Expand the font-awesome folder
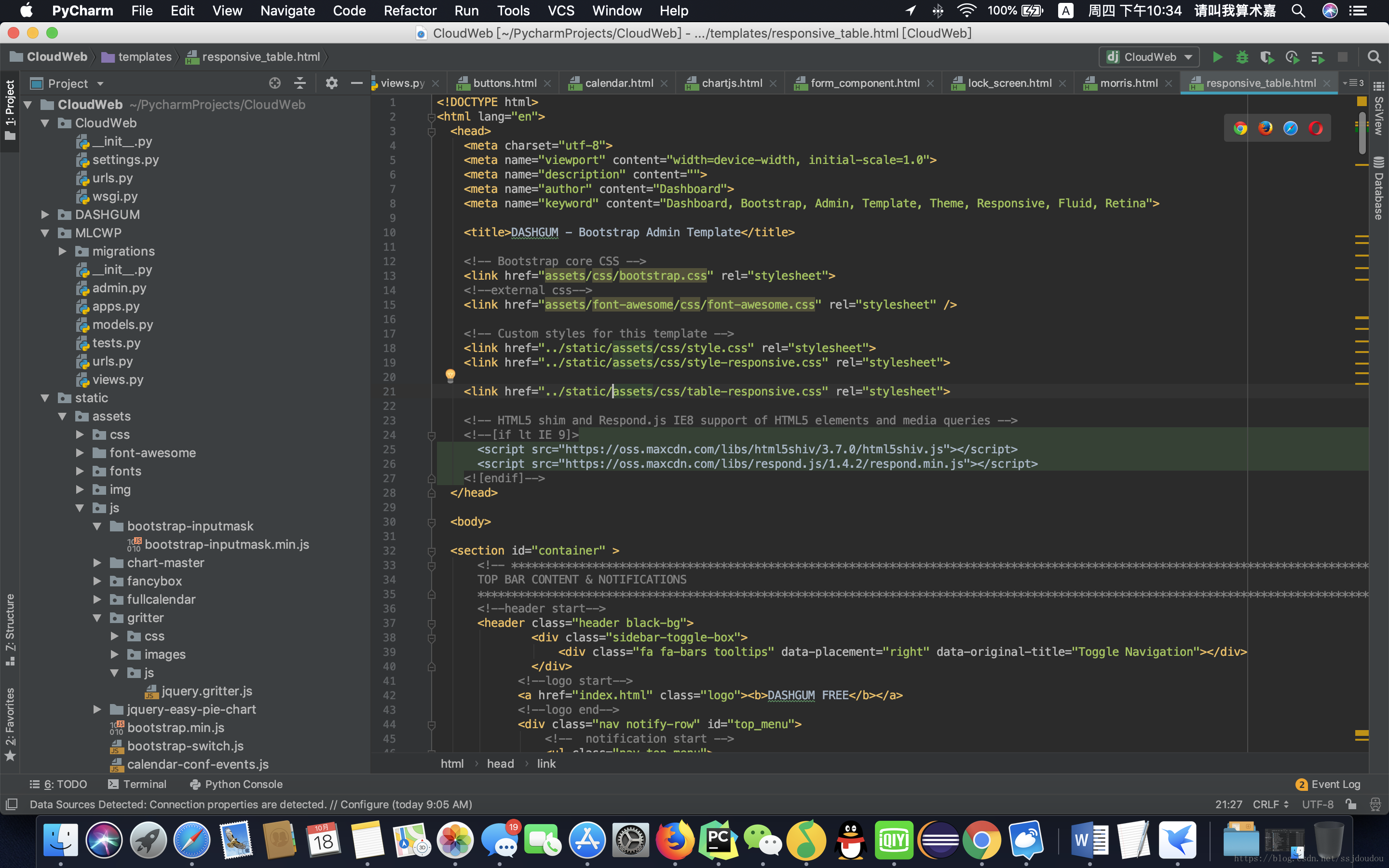Image resolution: width=1389 pixels, height=868 pixels. 80,453
